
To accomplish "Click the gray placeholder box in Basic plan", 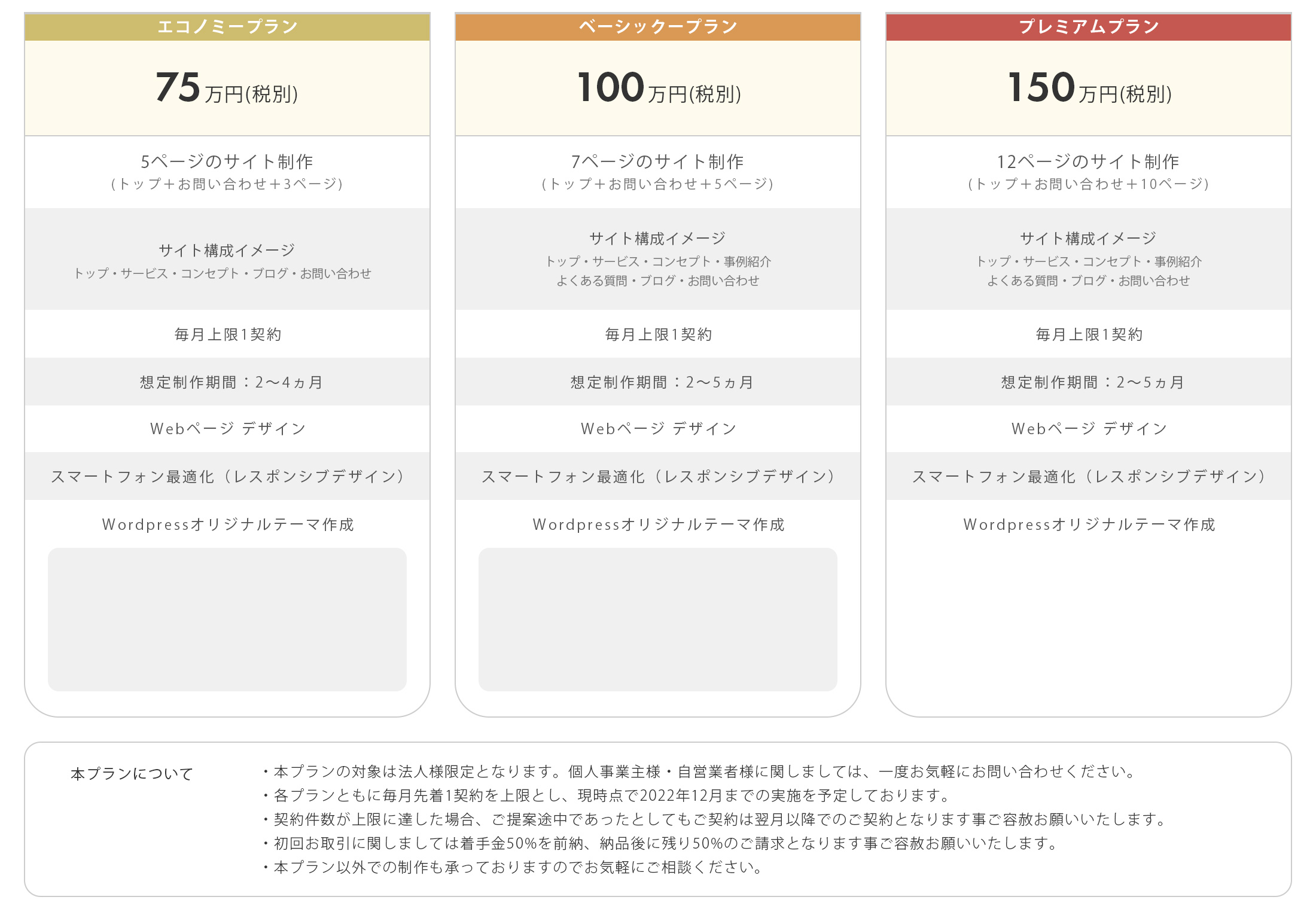I will pyautogui.click(x=658, y=620).
